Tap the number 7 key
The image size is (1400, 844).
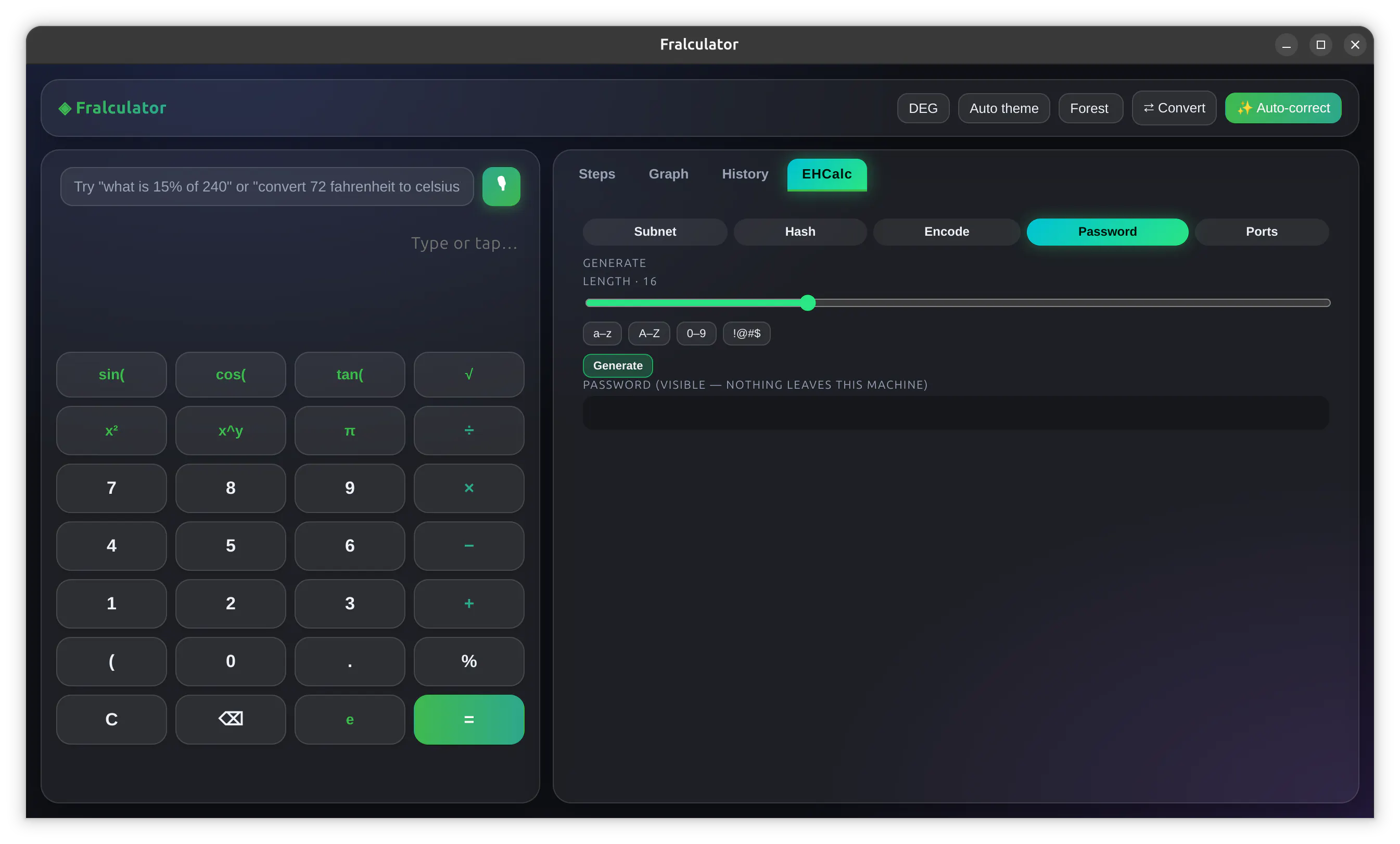click(111, 488)
